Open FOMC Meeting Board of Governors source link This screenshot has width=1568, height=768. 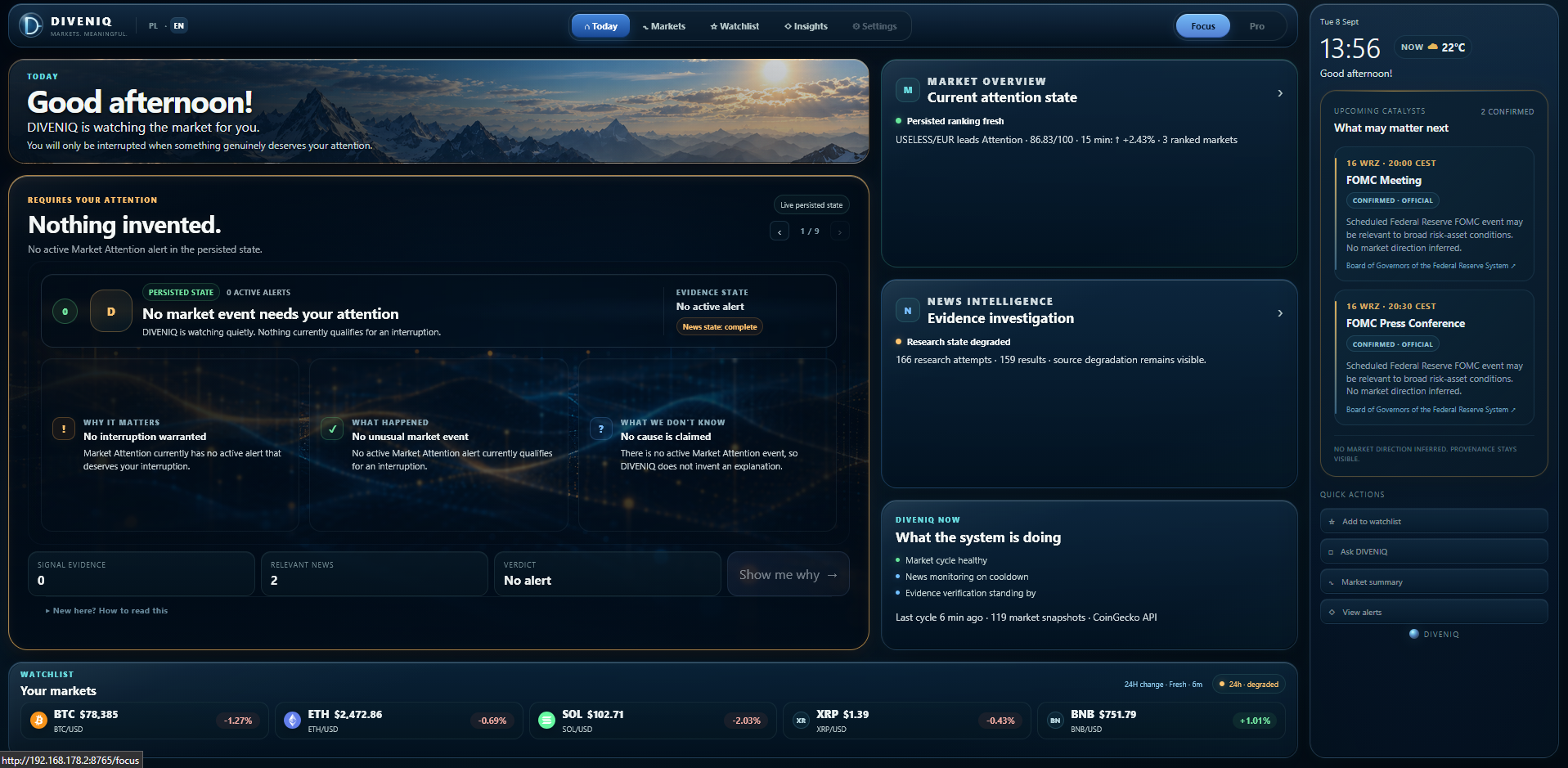1431,266
